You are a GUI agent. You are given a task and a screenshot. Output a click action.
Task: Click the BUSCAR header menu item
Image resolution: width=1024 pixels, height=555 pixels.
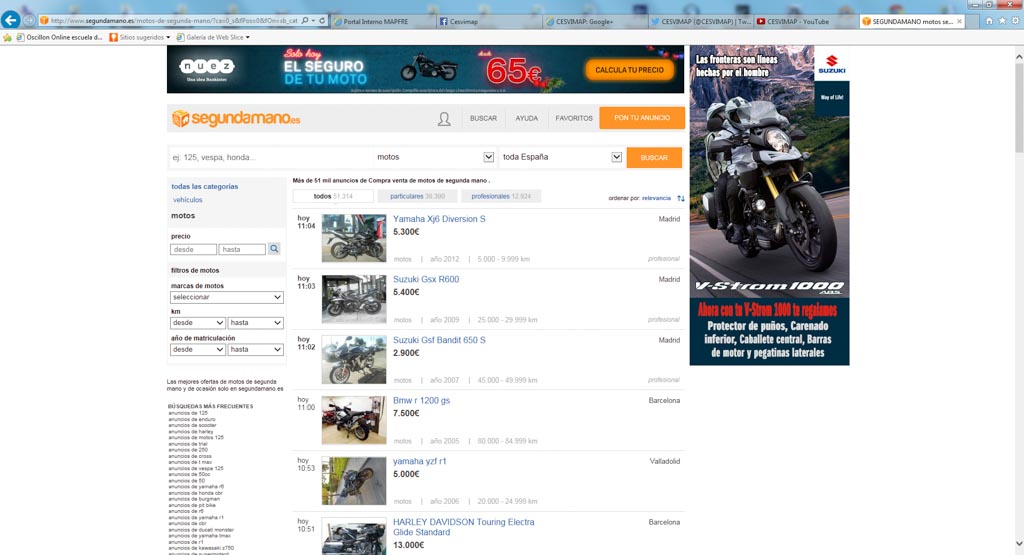coord(483,118)
